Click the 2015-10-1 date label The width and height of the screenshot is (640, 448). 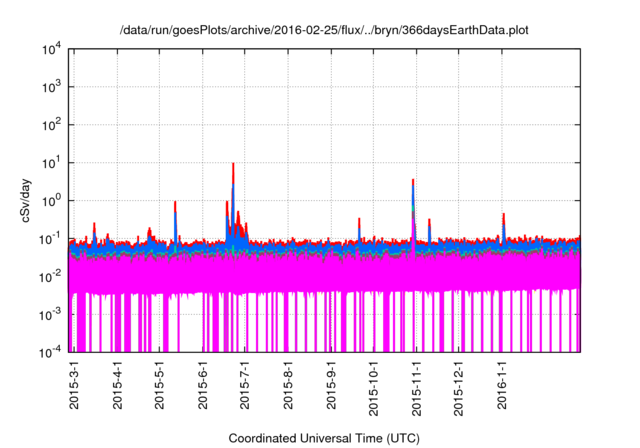click(x=373, y=388)
